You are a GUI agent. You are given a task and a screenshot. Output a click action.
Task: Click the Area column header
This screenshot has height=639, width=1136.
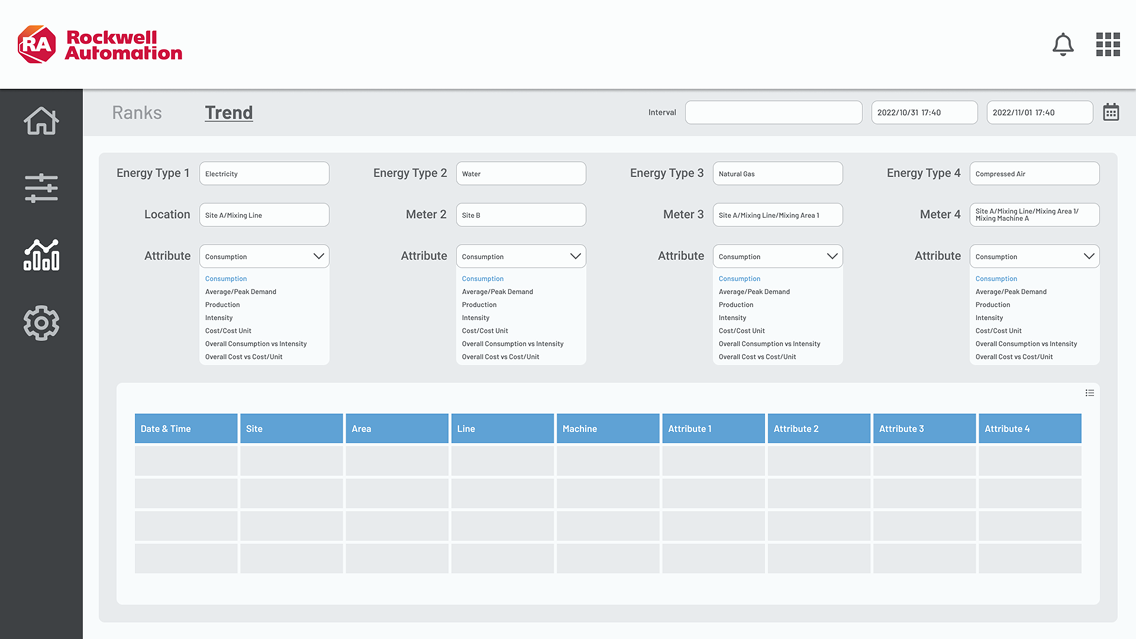(397, 428)
